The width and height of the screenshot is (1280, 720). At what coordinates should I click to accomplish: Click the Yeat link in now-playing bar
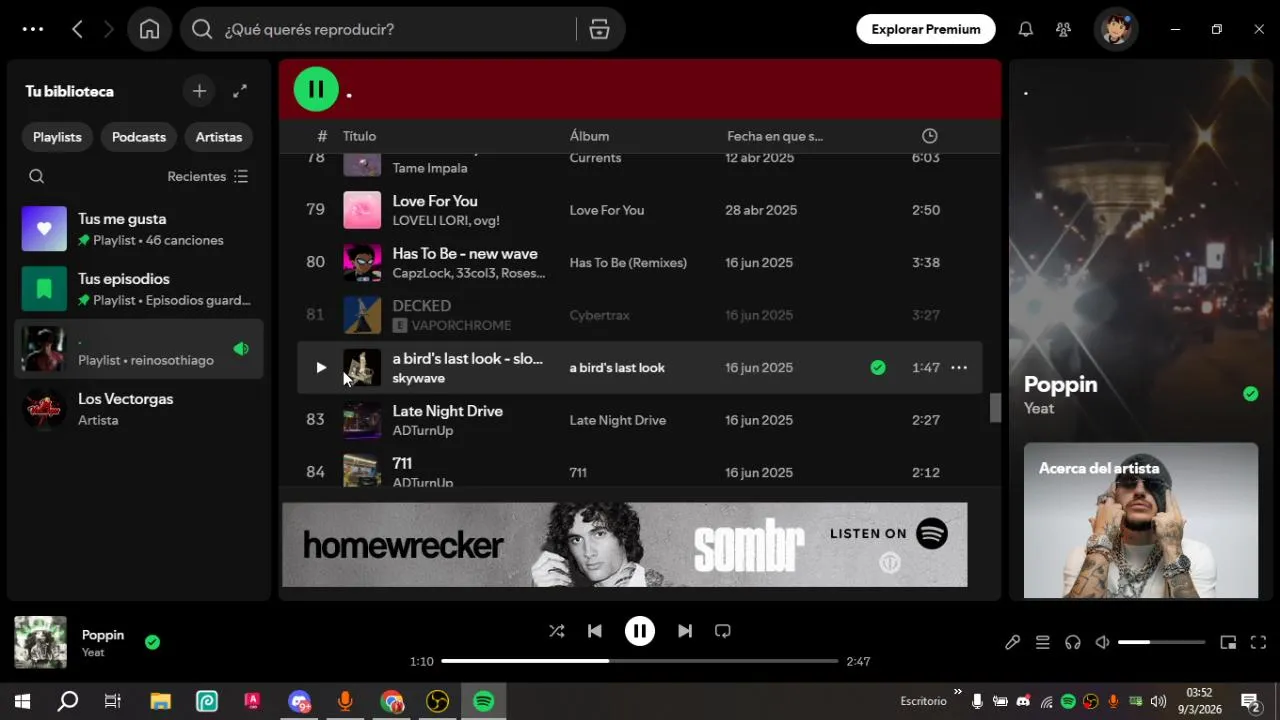[x=93, y=653]
